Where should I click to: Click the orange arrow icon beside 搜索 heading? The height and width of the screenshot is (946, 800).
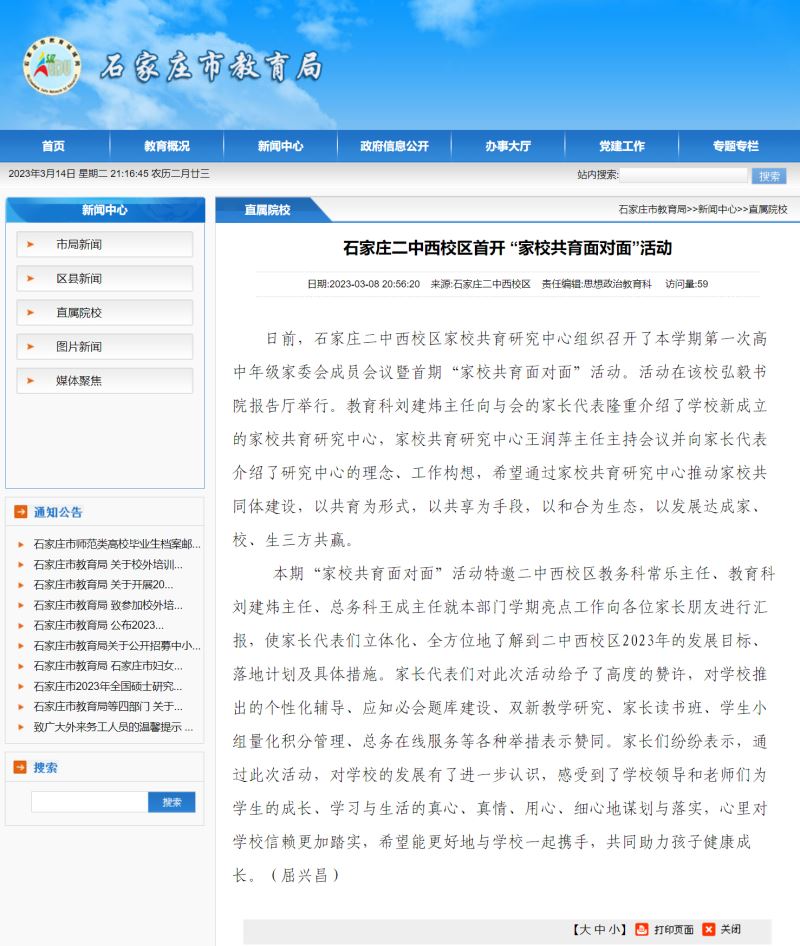20,767
